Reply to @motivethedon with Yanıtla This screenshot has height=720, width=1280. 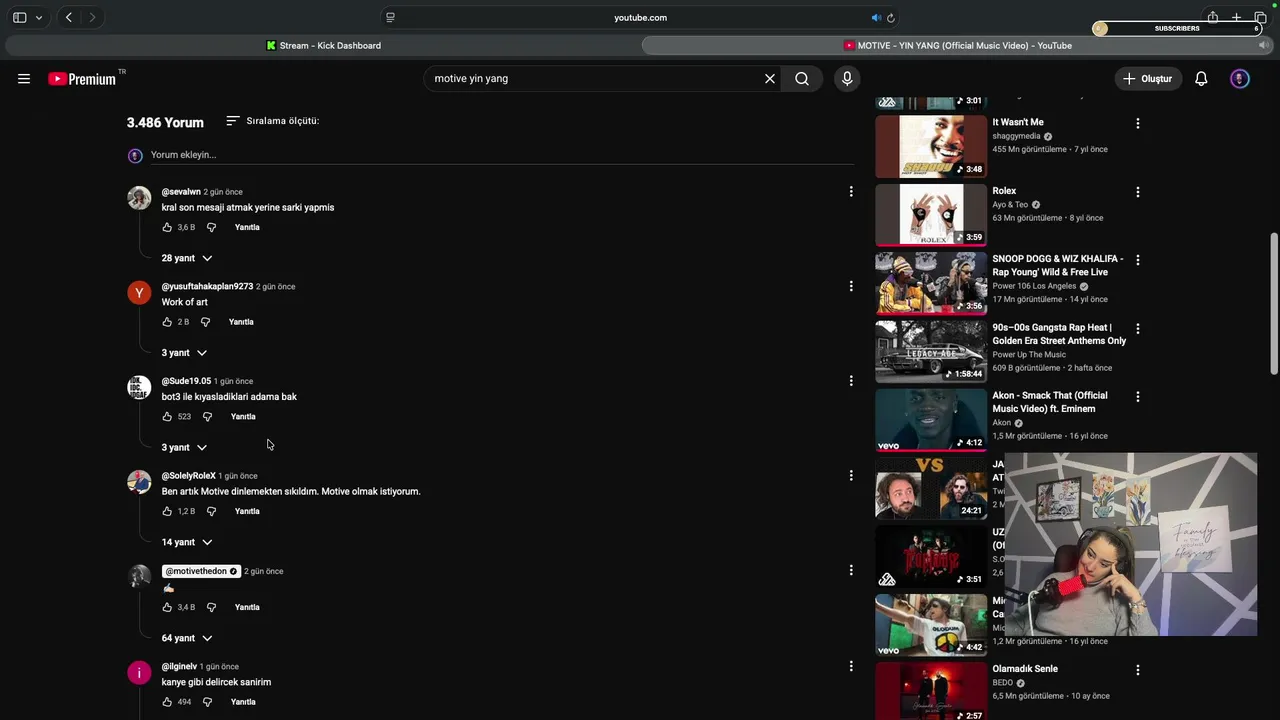247,607
